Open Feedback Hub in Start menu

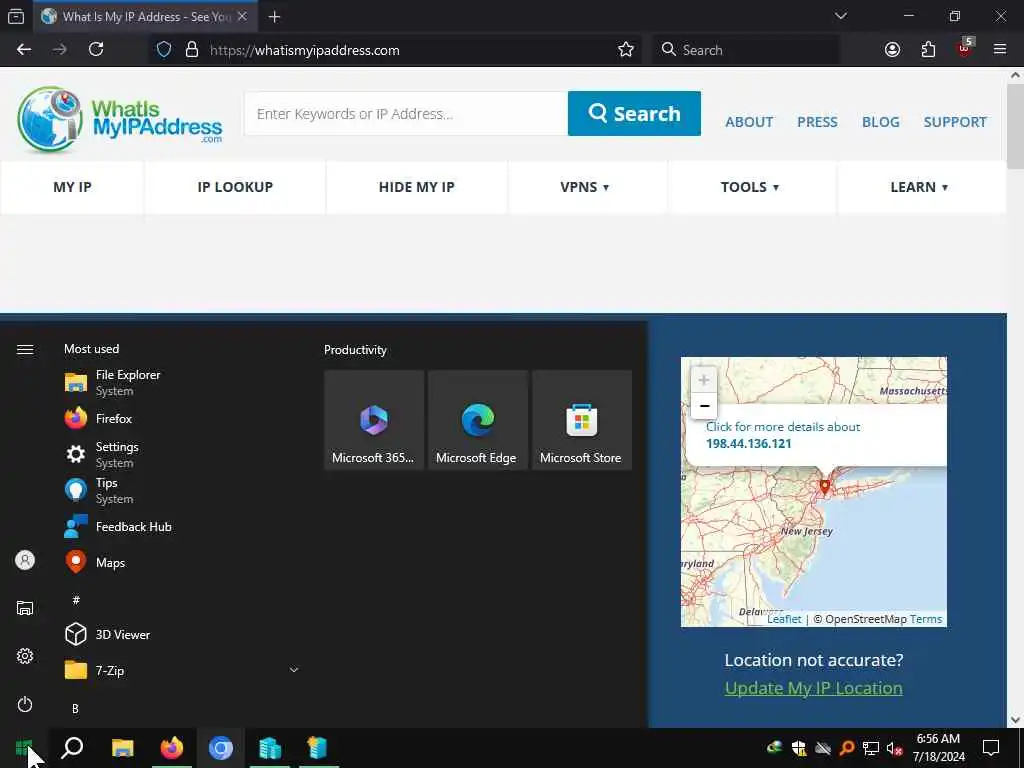pos(183,526)
